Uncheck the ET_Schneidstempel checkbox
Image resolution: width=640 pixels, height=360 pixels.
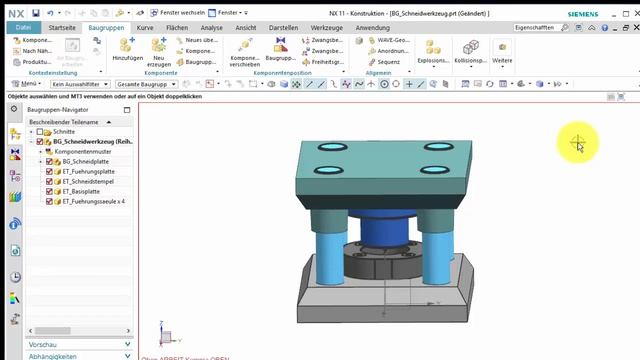(x=49, y=182)
